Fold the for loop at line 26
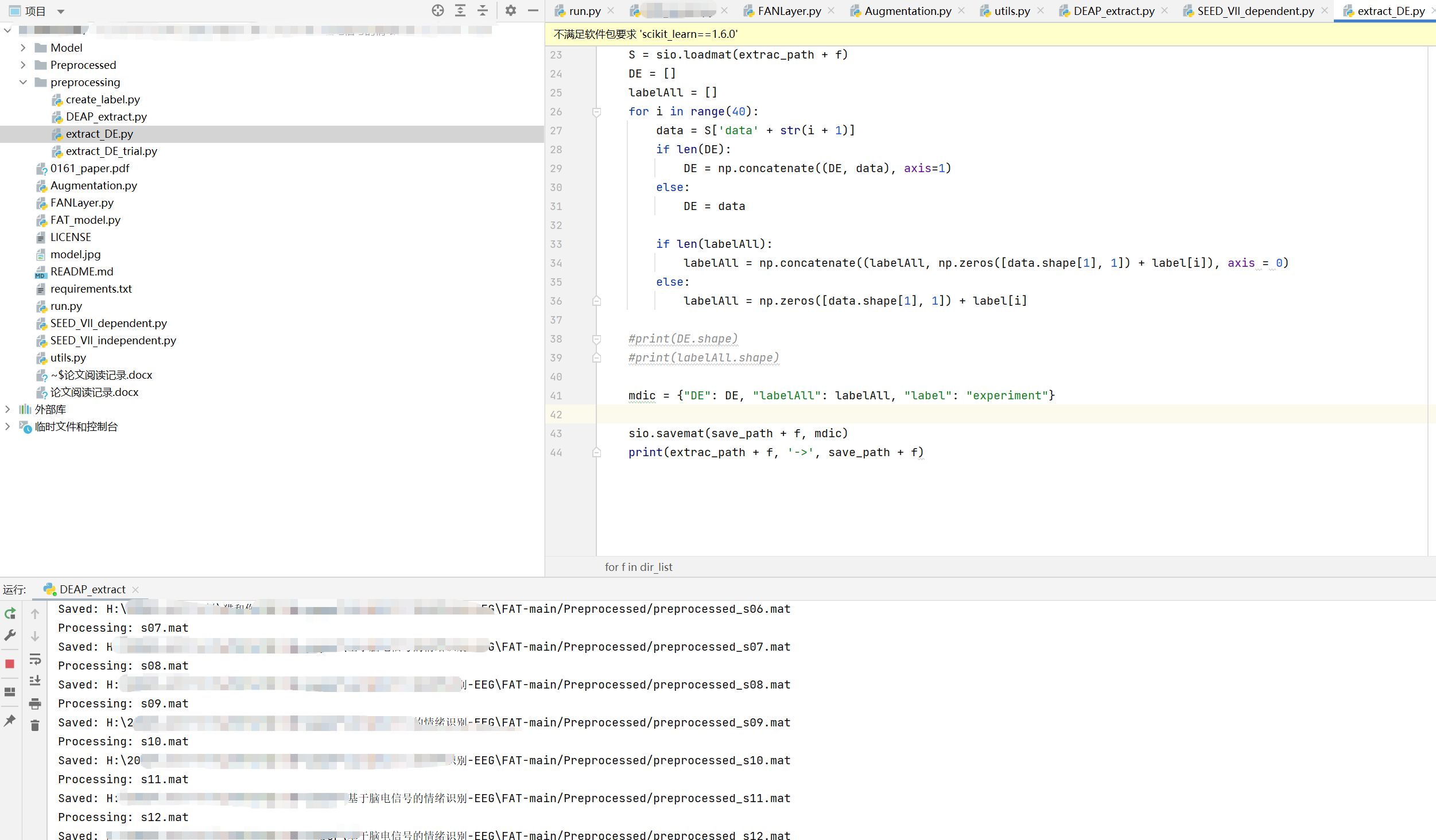 pos(596,112)
